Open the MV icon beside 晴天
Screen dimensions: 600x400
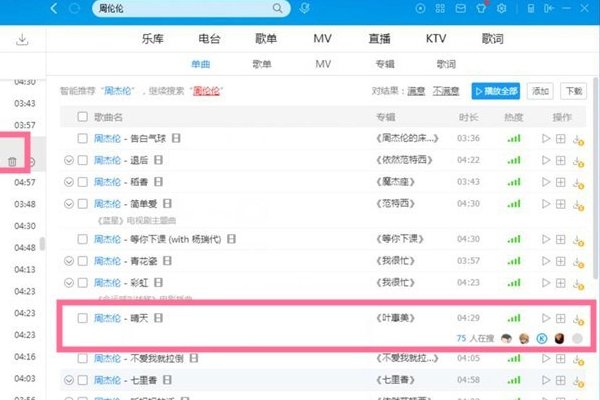(158, 318)
